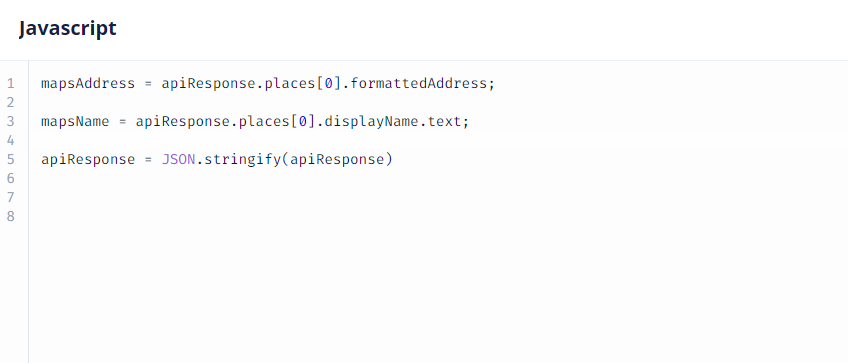Select line number 6 in gutter
The height and width of the screenshot is (363, 848).
click(11, 179)
